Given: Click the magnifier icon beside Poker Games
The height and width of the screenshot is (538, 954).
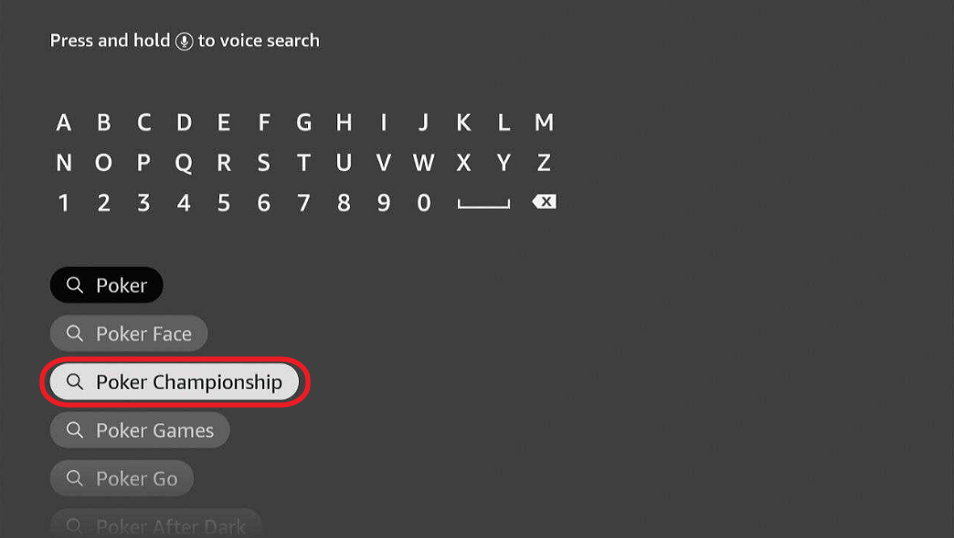Looking at the screenshot, I should coord(75,430).
